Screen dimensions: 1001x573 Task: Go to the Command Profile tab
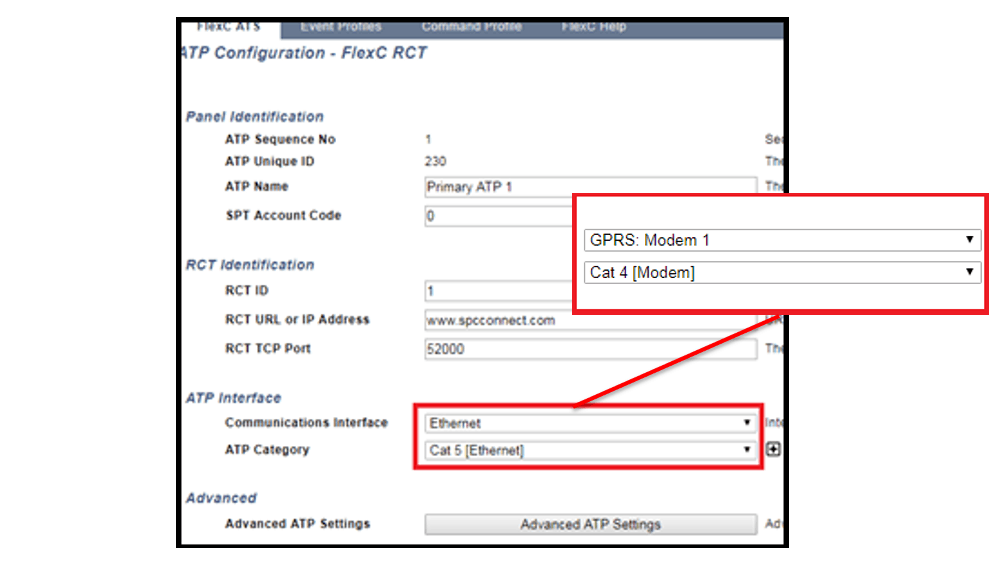(x=471, y=27)
